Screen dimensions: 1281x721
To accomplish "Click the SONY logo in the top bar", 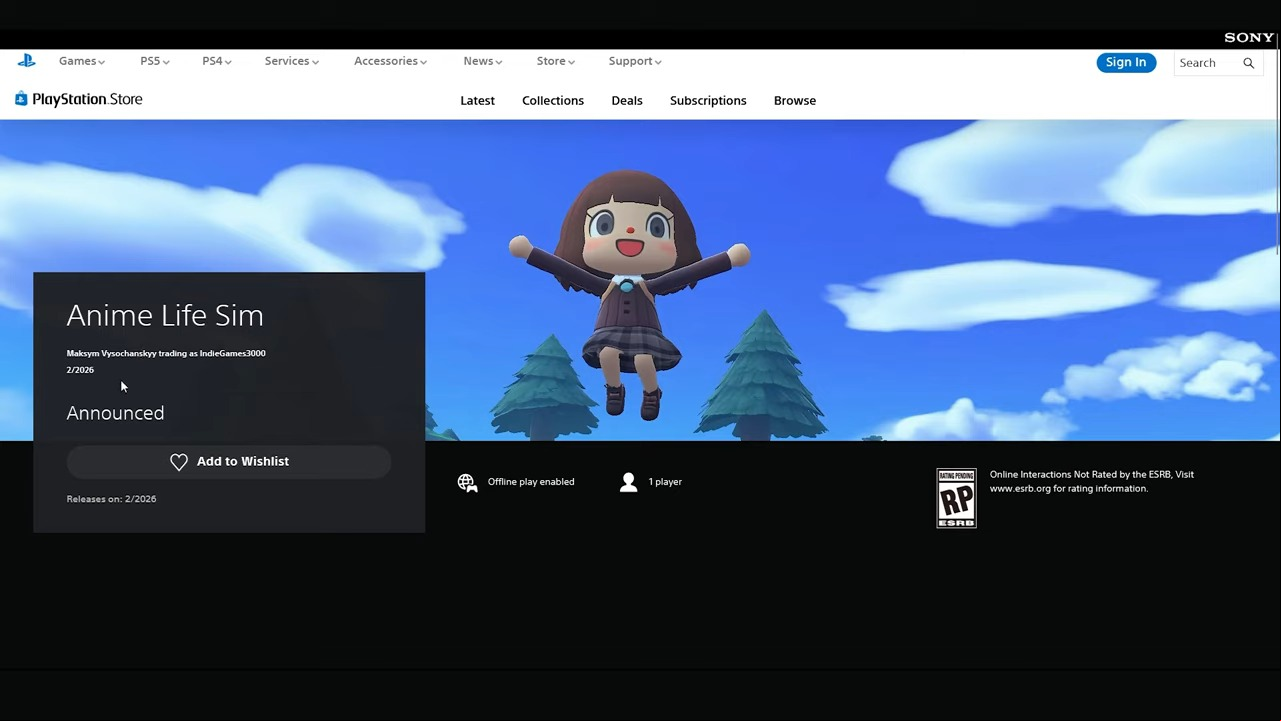I will (1249, 37).
